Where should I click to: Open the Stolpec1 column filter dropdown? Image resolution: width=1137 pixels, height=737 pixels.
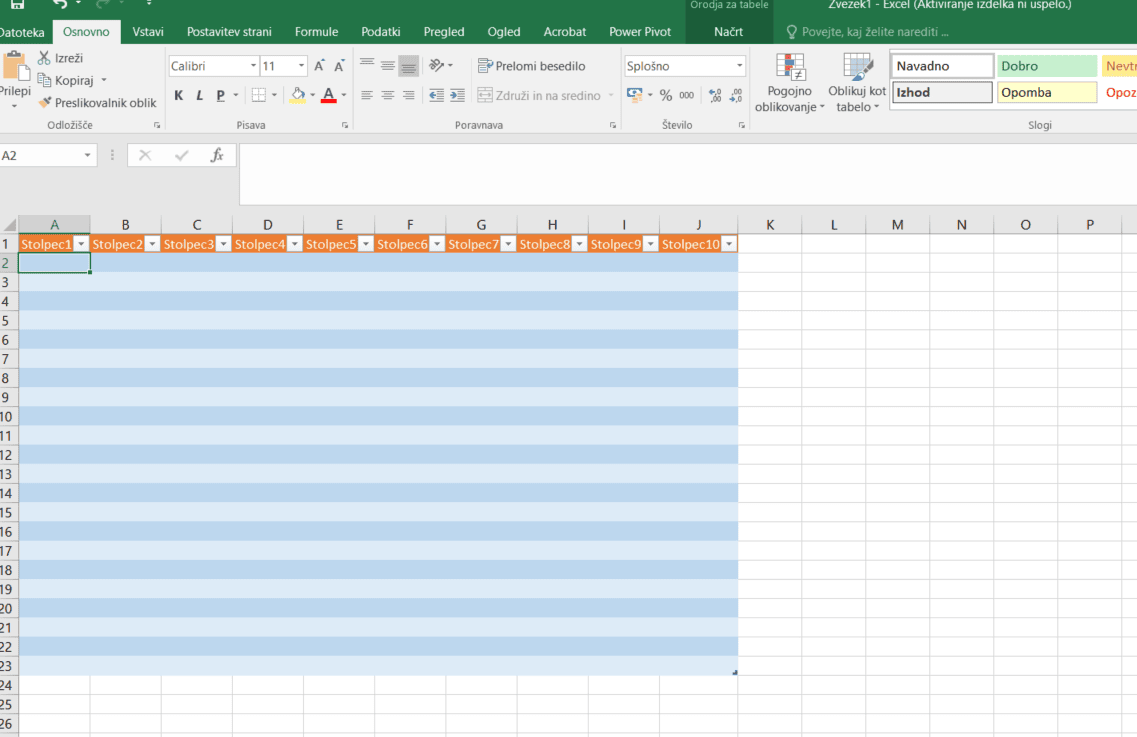click(x=82, y=244)
